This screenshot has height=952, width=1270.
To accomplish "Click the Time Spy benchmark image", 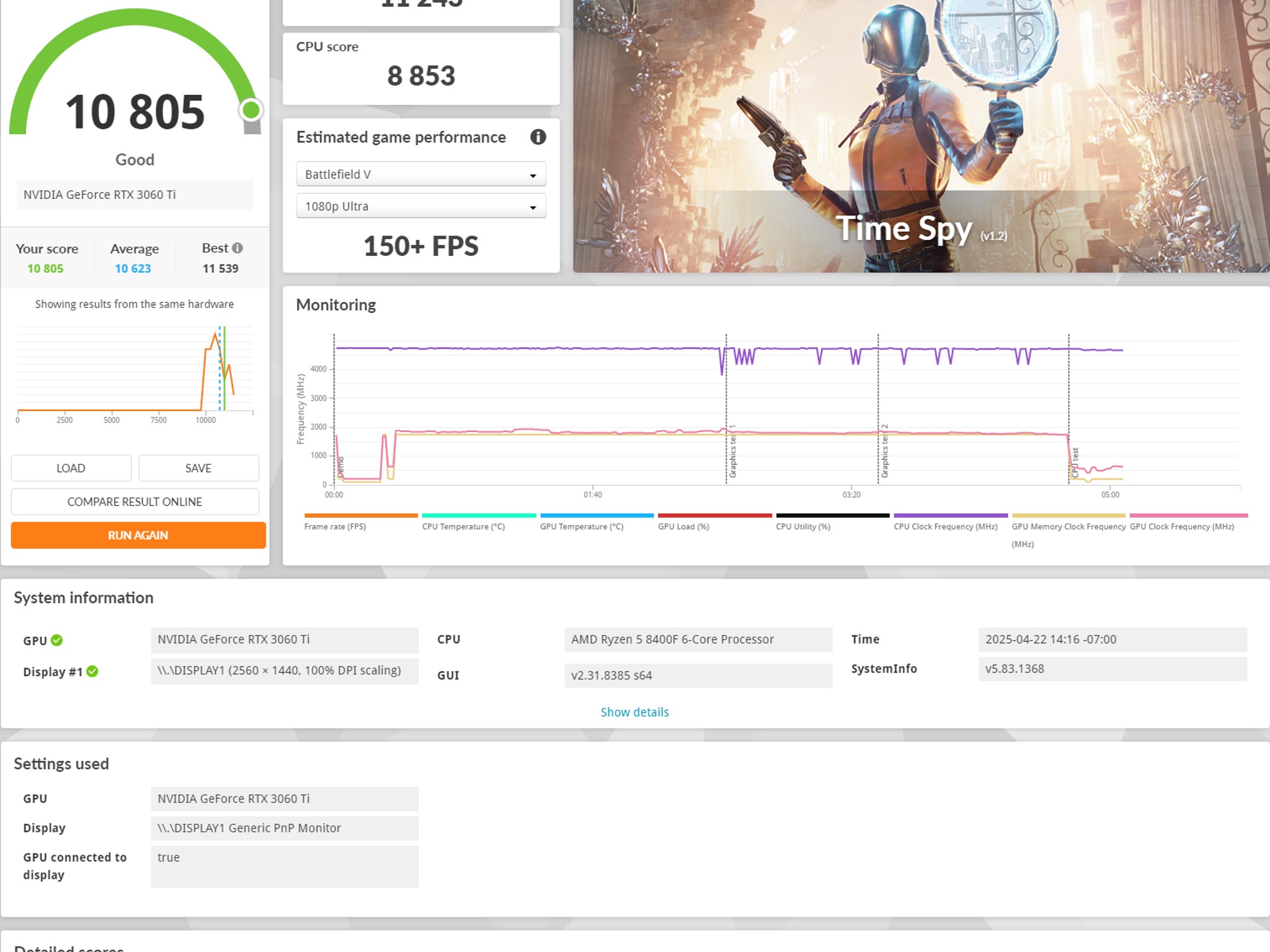I will coord(921,136).
